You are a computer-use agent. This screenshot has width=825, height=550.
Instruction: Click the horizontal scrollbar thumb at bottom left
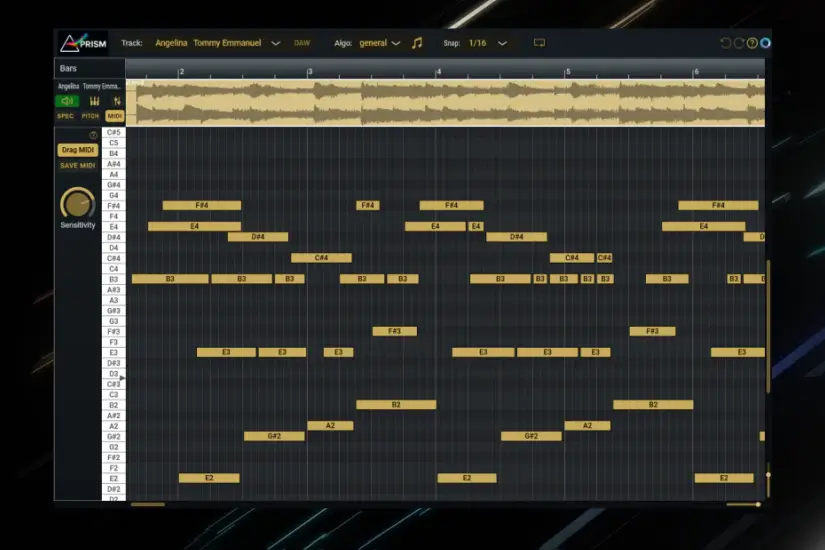coord(148,504)
